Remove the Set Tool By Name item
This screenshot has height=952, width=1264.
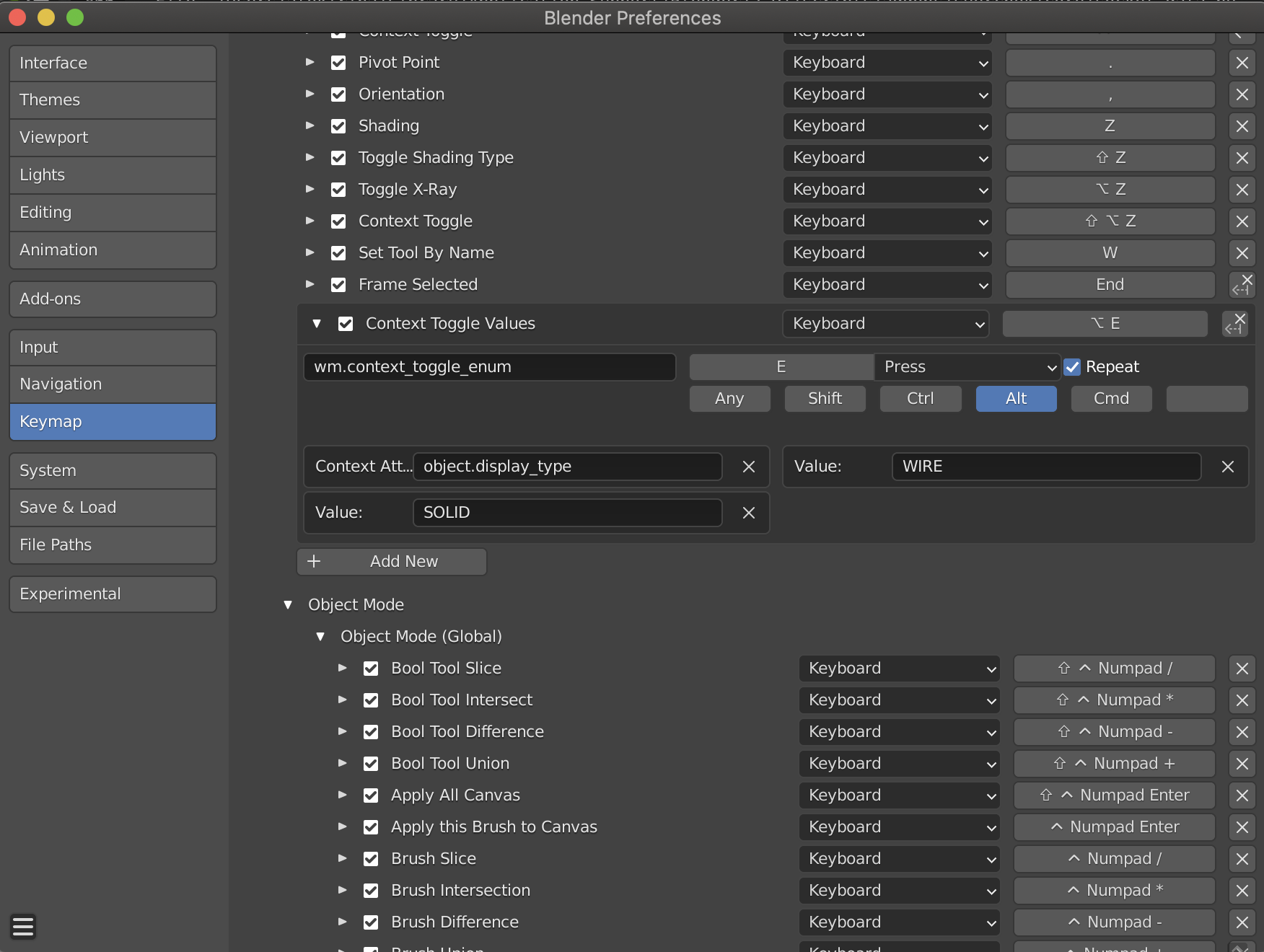click(x=1242, y=253)
